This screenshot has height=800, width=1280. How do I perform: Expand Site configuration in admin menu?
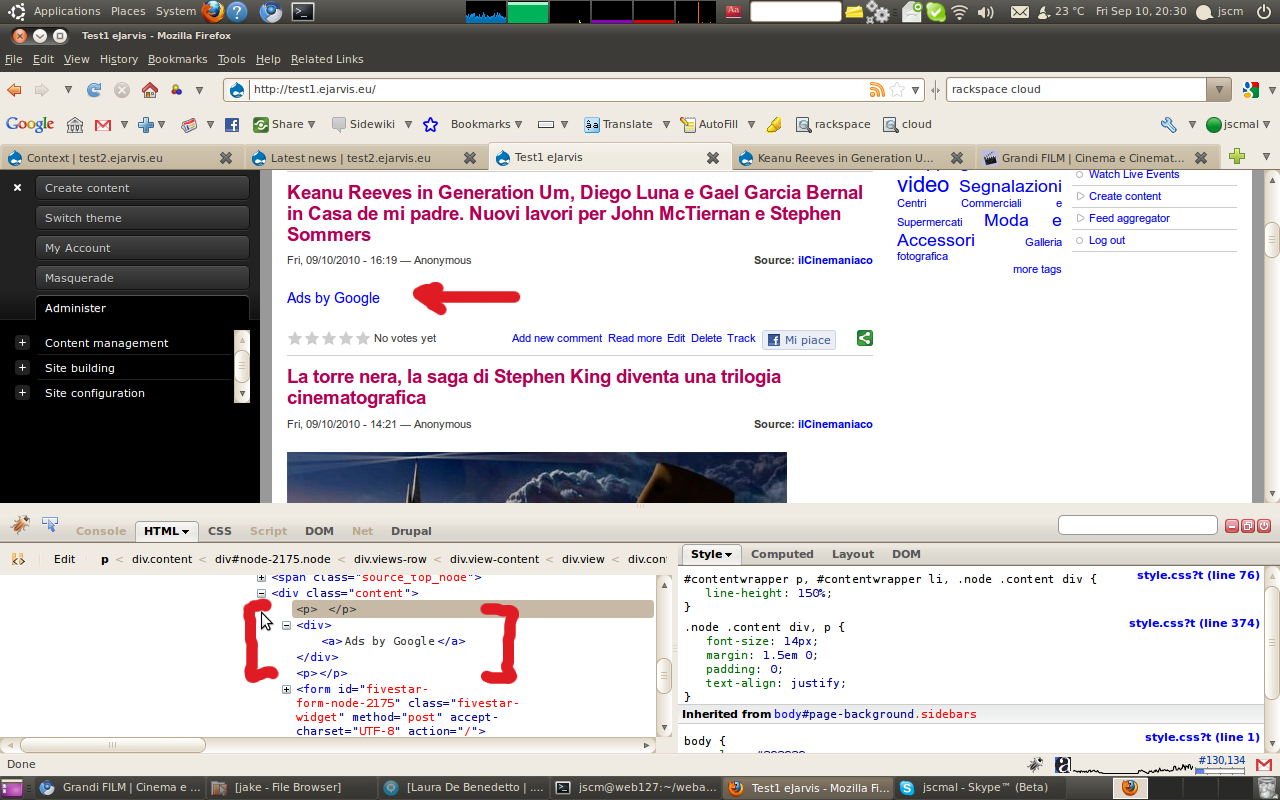(22, 393)
